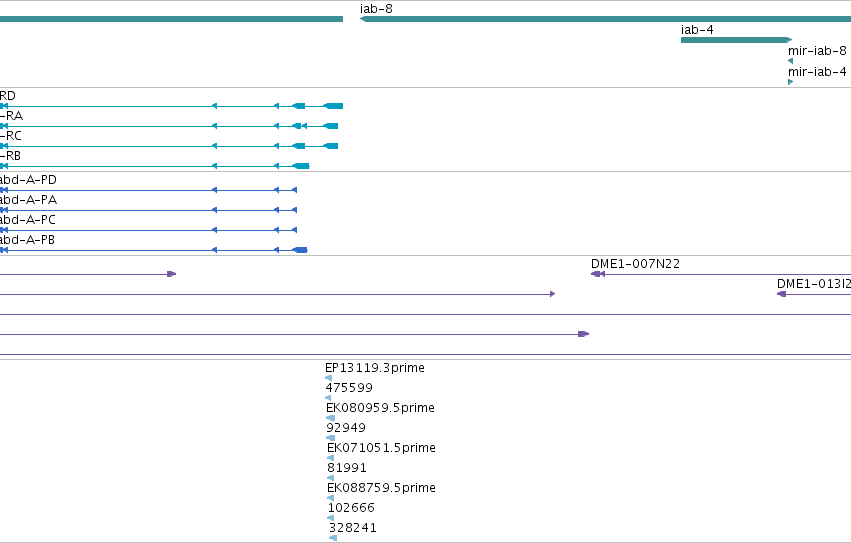The width and height of the screenshot is (851, 543).
Task: Click the mir-iab-4 label
Action: 817,72
